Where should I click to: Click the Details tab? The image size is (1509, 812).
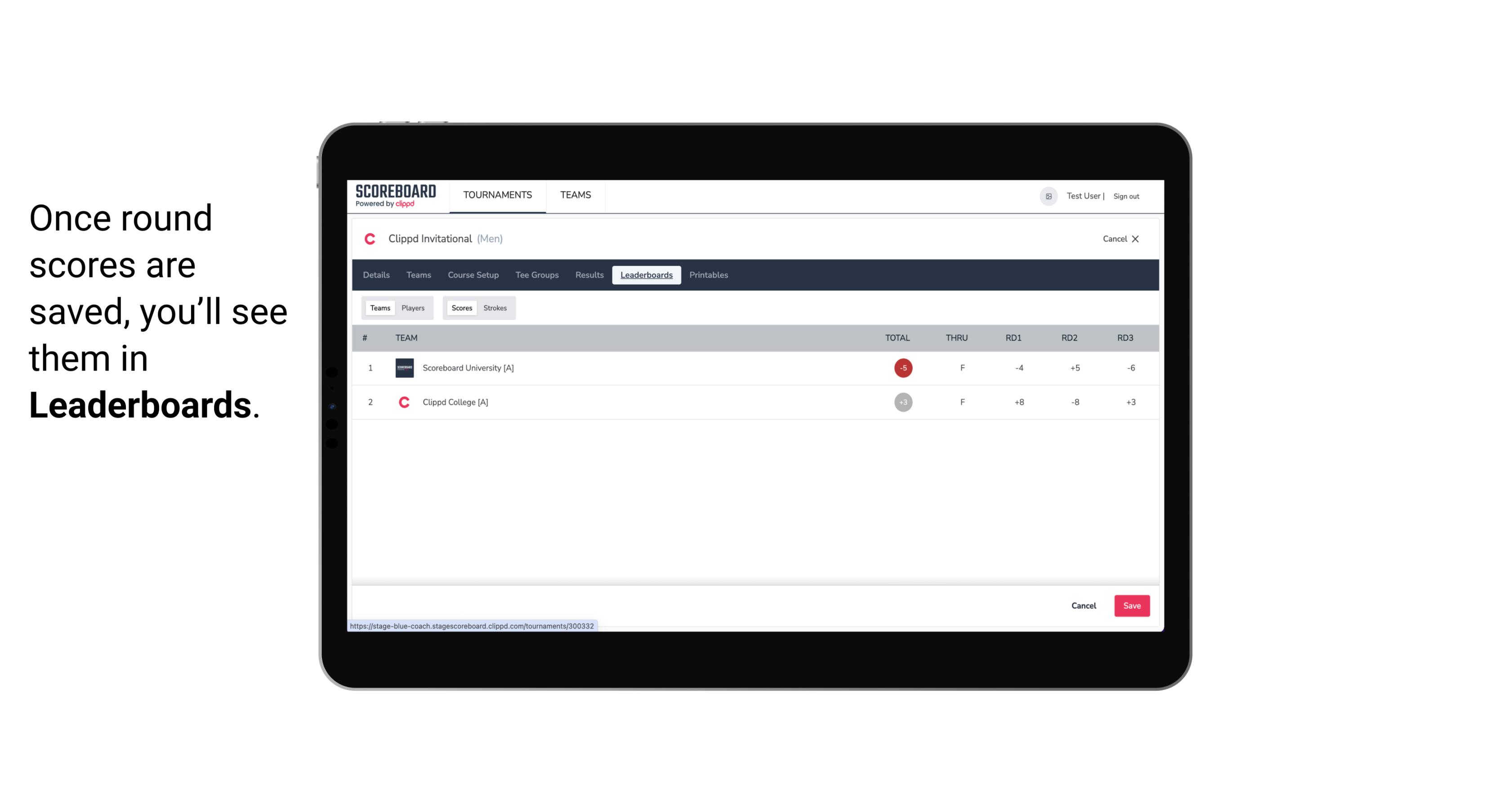pos(376,275)
